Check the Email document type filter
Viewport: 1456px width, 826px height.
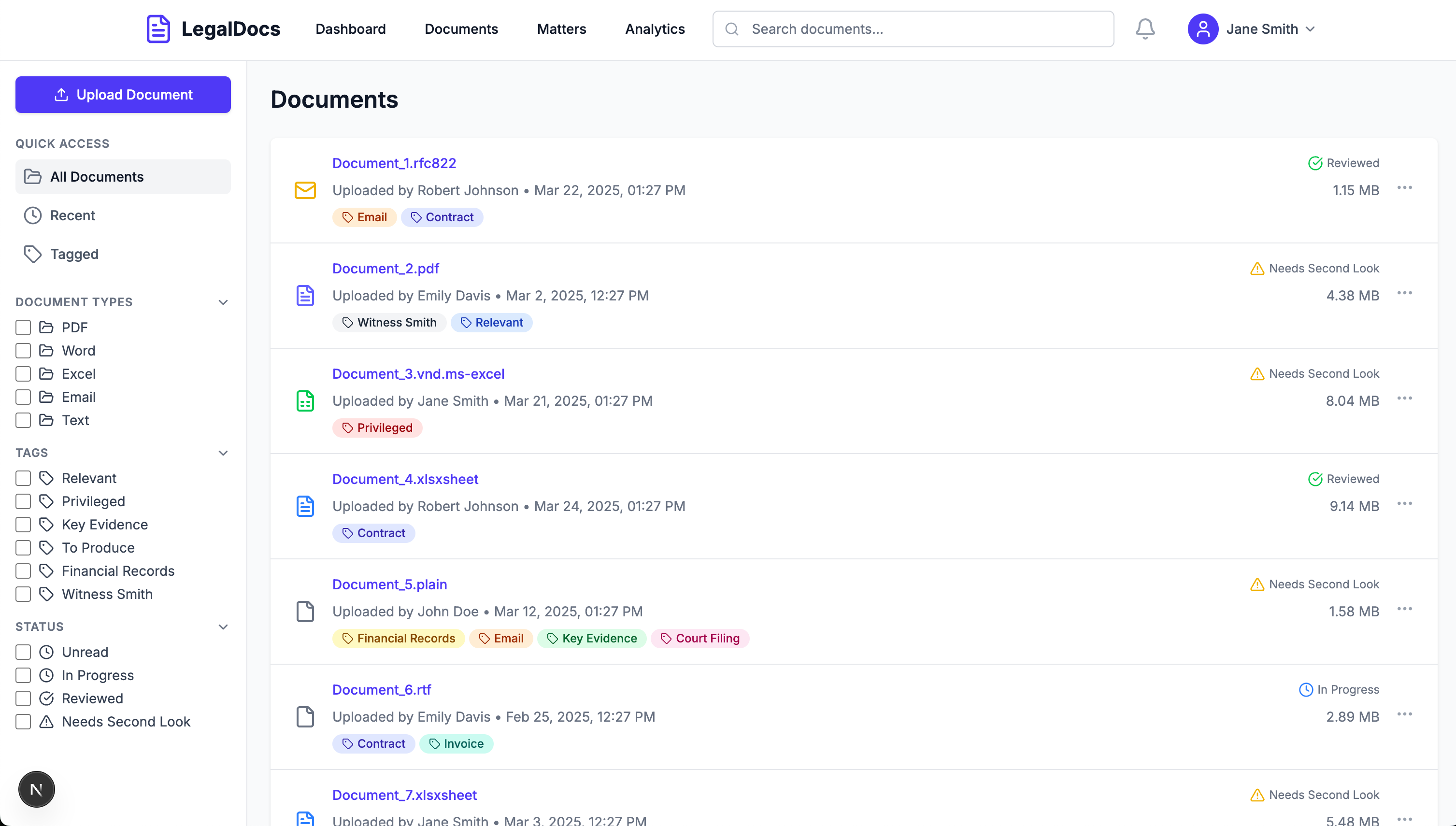click(23, 397)
